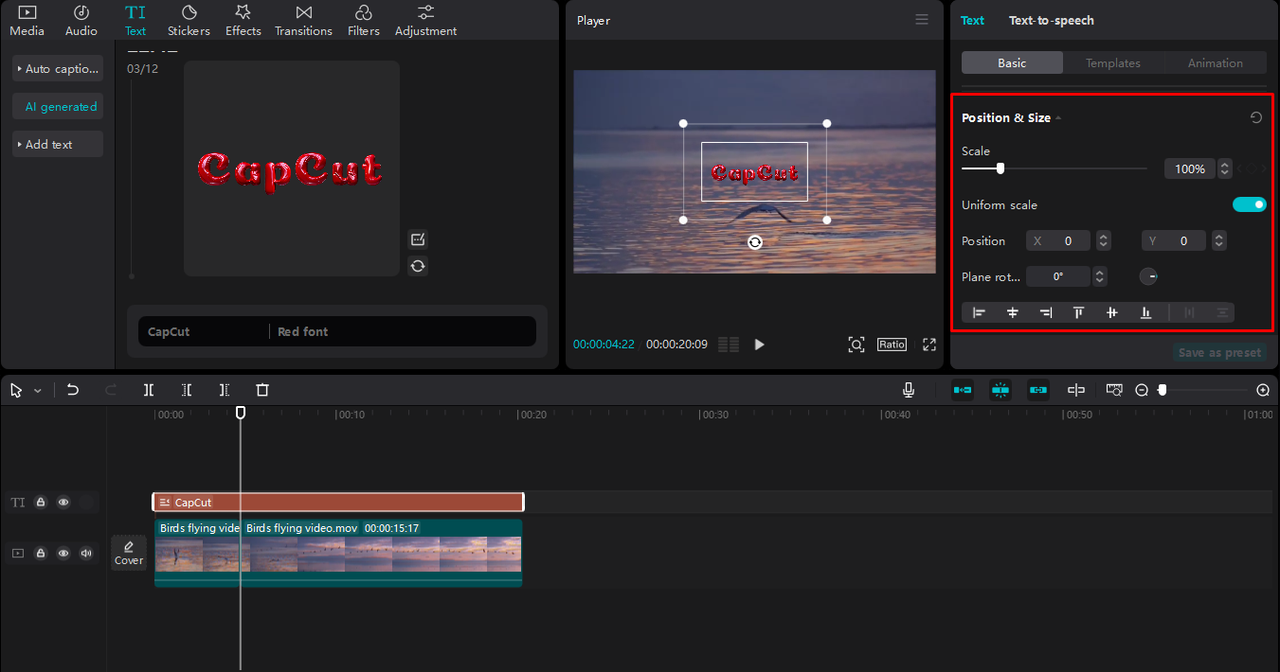1280x672 pixels.
Task: Expand the Add text section
Action: (x=58, y=144)
